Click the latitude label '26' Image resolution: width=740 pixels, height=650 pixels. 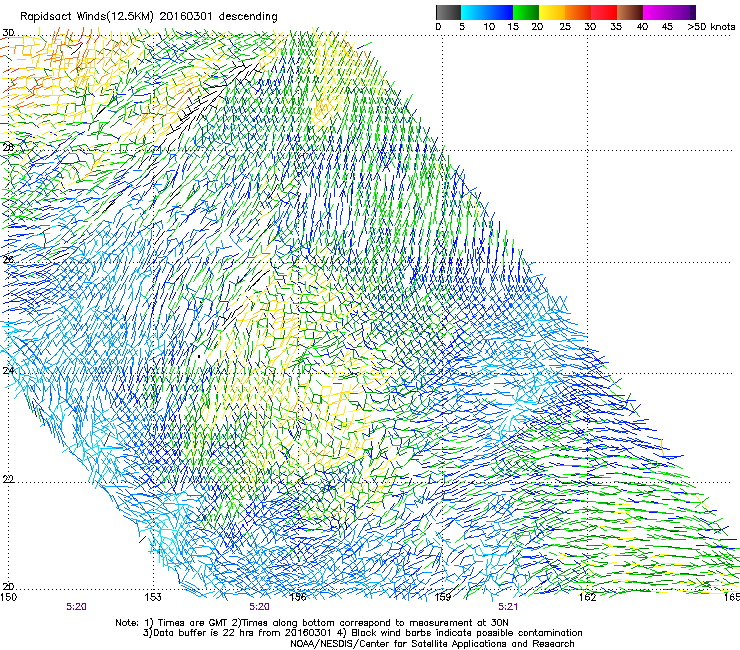click(8, 260)
